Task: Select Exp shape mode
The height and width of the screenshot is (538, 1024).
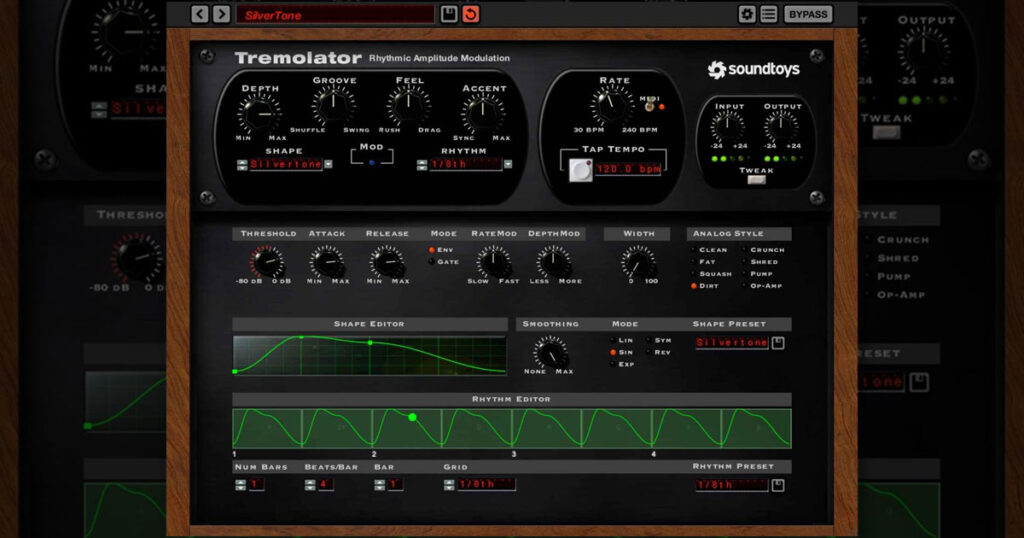Action: click(613, 364)
